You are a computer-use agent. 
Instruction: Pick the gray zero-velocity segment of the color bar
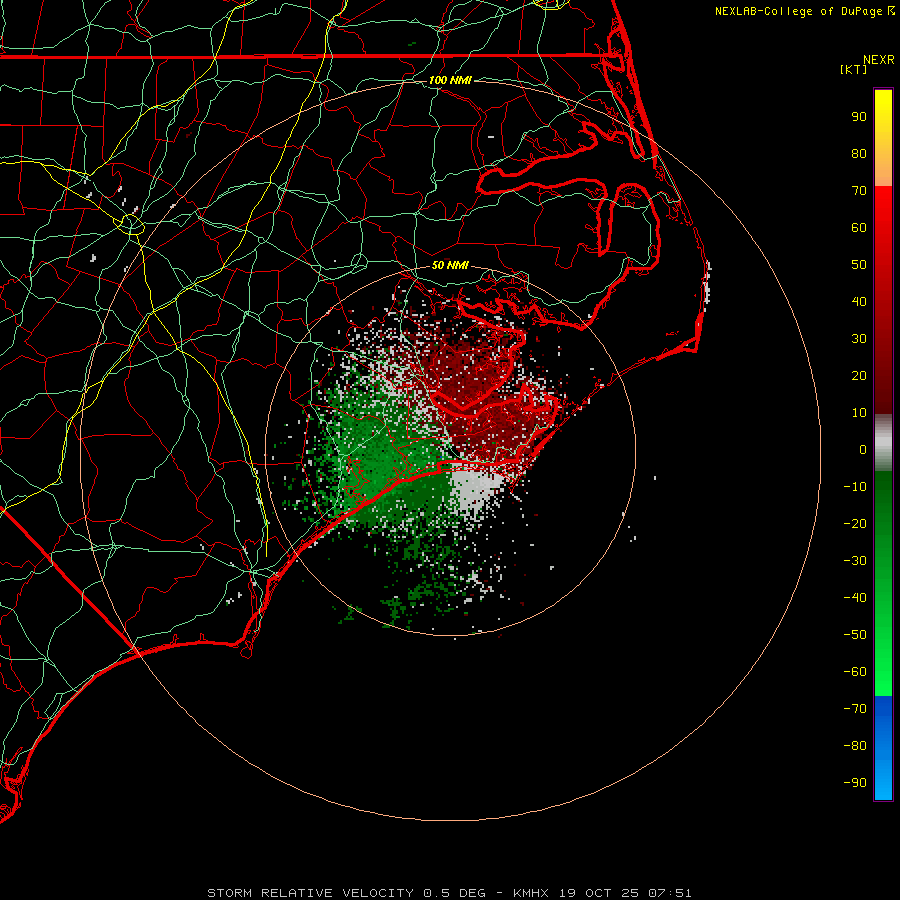click(883, 443)
